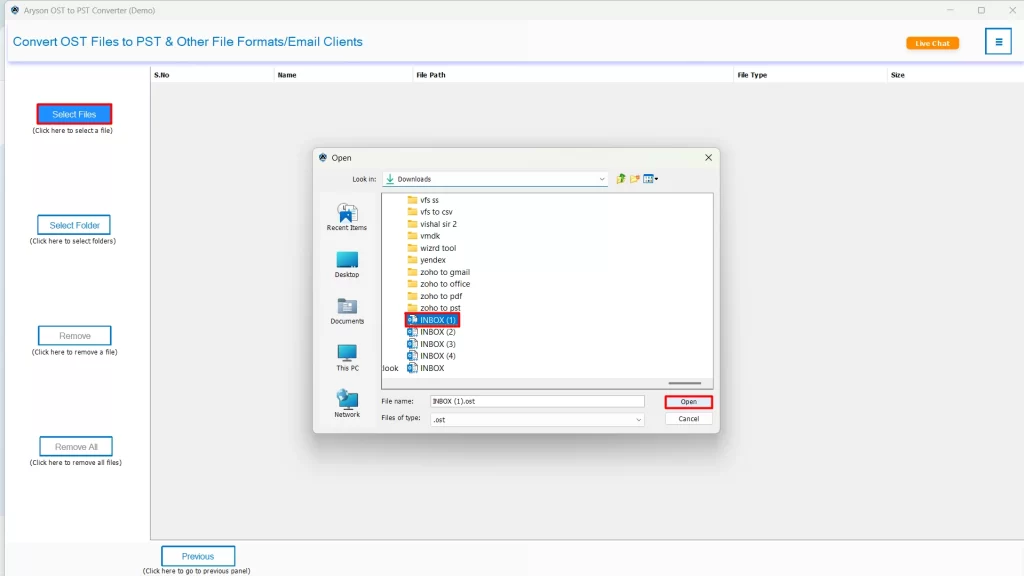This screenshot has height=576, width=1024.
Task: Click the Live Chat button
Action: [932, 43]
